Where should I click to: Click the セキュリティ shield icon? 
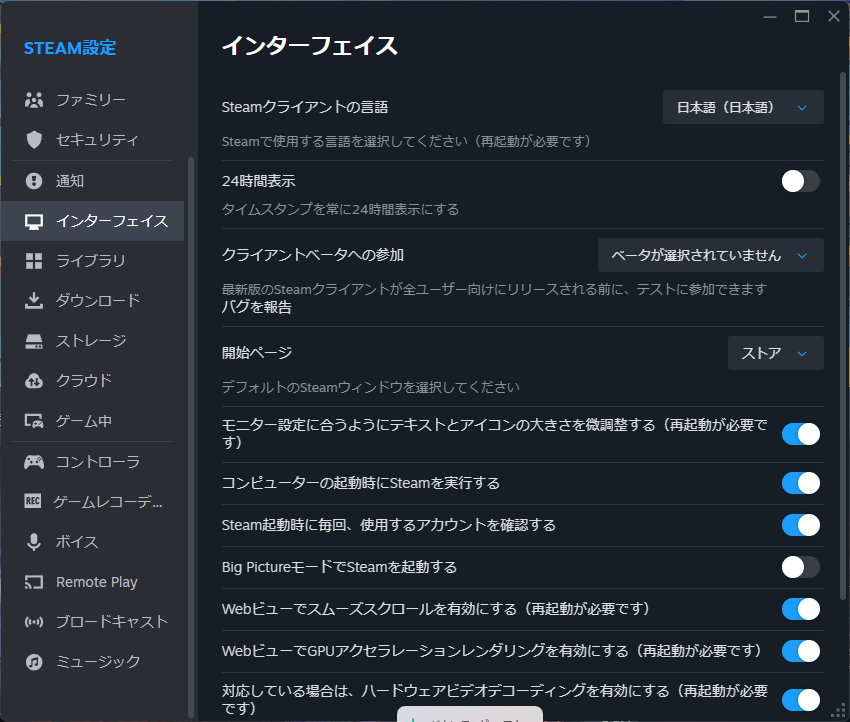(34, 140)
